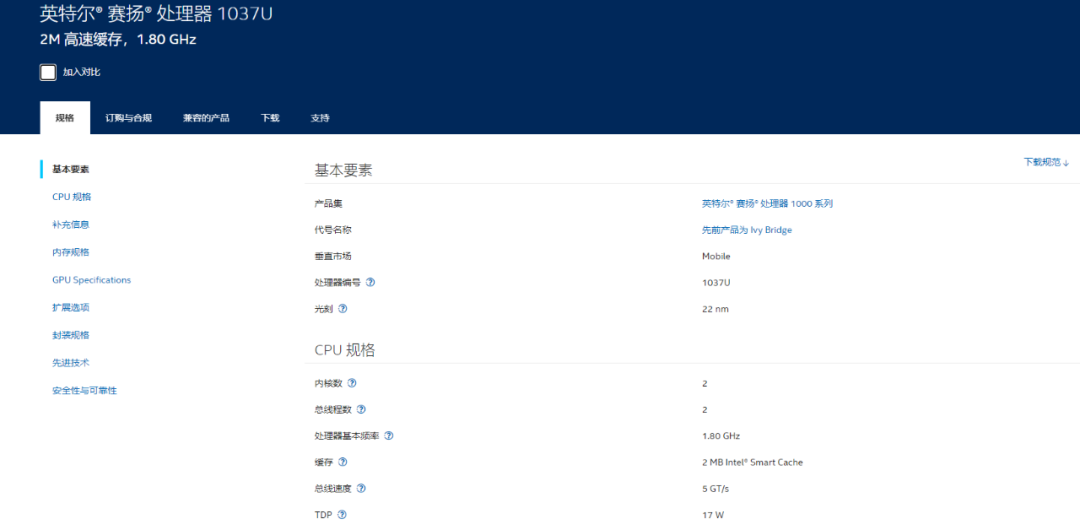The image size is (1080, 530).
Task: Click the 代号名称 row label
Action: tap(333, 230)
